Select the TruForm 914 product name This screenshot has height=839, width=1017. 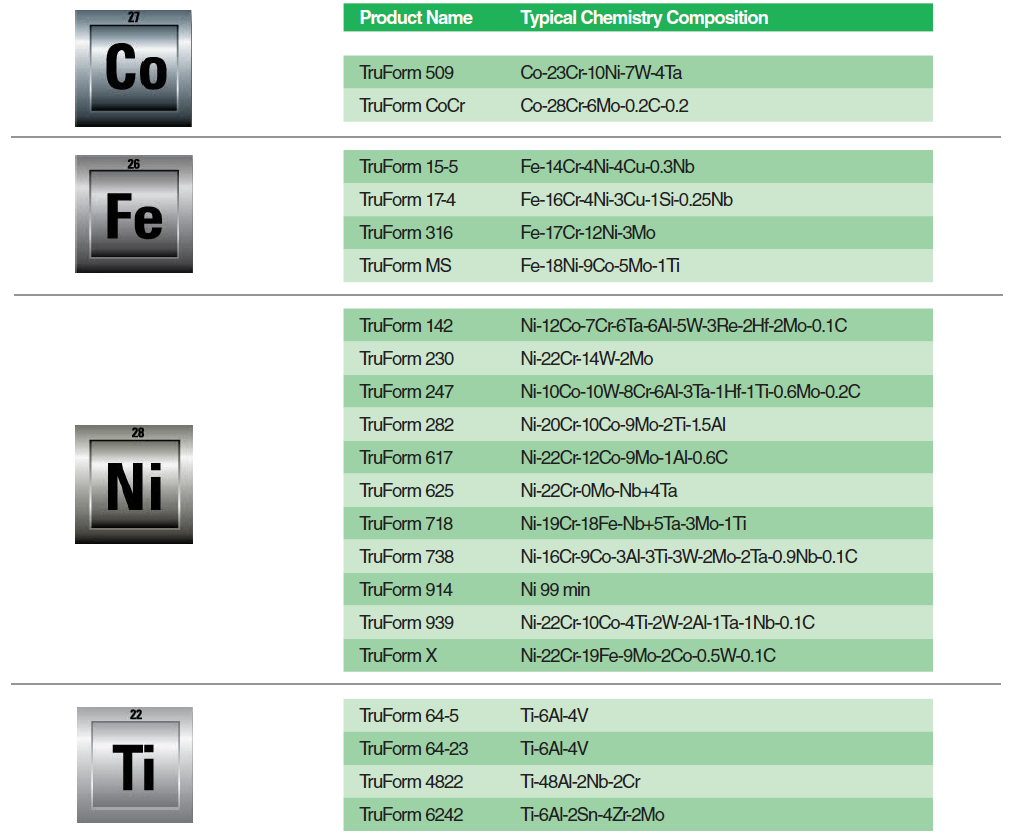(x=406, y=590)
